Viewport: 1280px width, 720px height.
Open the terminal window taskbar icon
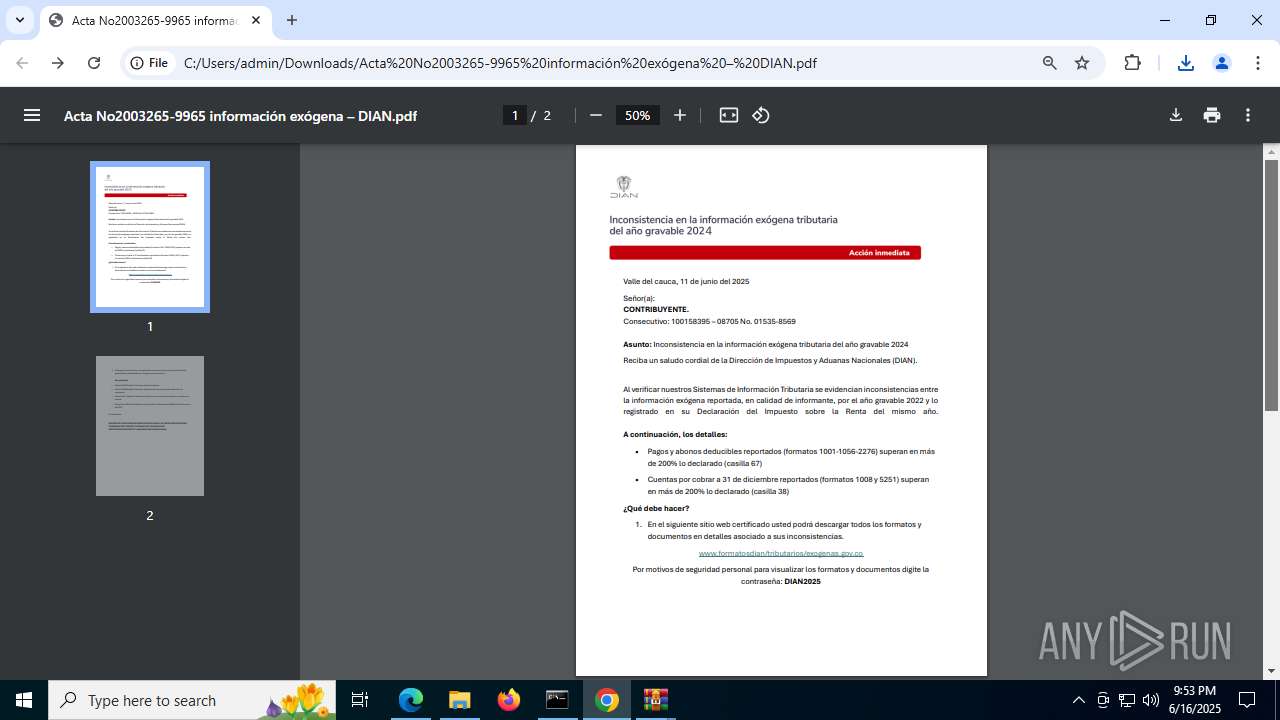click(557, 700)
